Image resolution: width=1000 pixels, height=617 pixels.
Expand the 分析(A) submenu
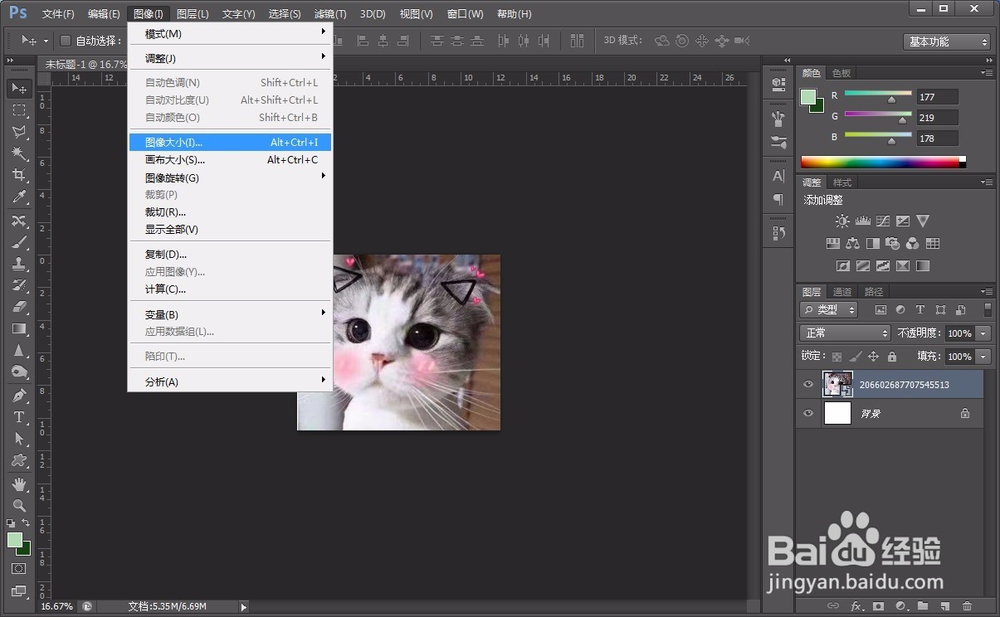[230, 382]
